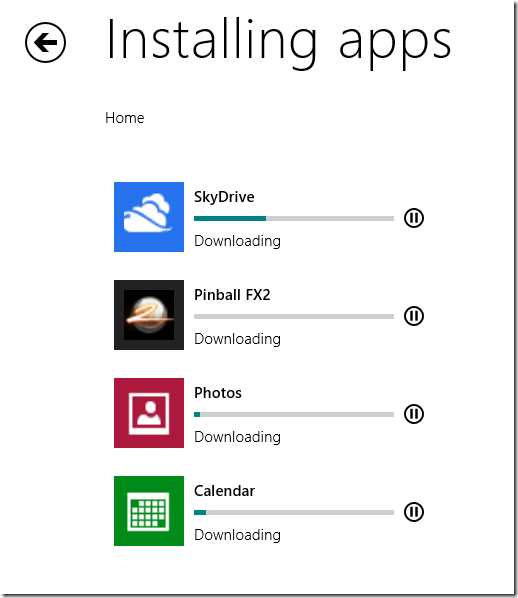
Task: Click the SkyDrive download progress bar
Action: coord(294,219)
